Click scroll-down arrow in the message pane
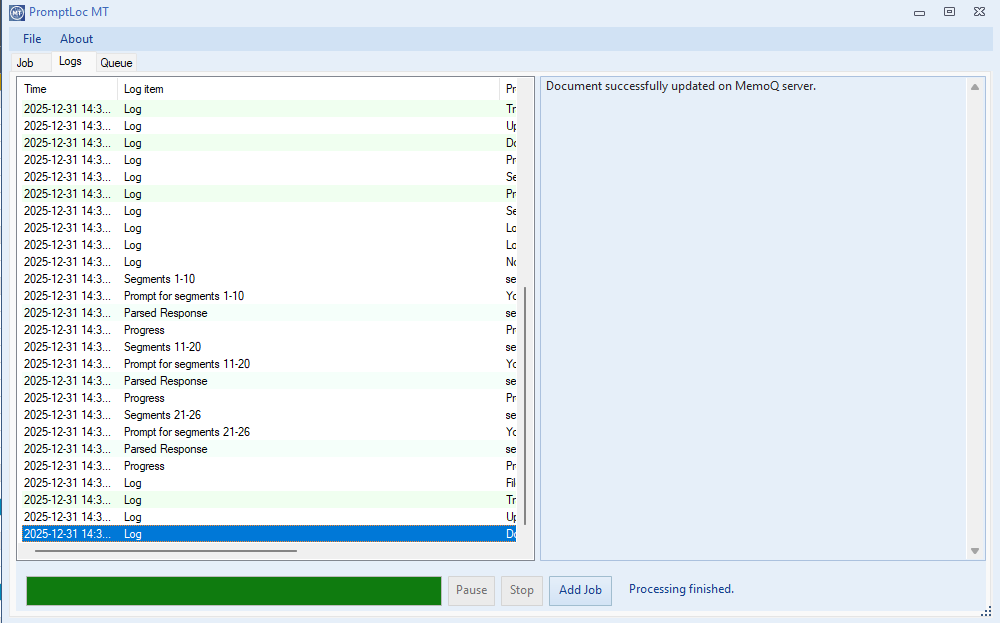The image size is (1000, 623). (x=975, y=551)
